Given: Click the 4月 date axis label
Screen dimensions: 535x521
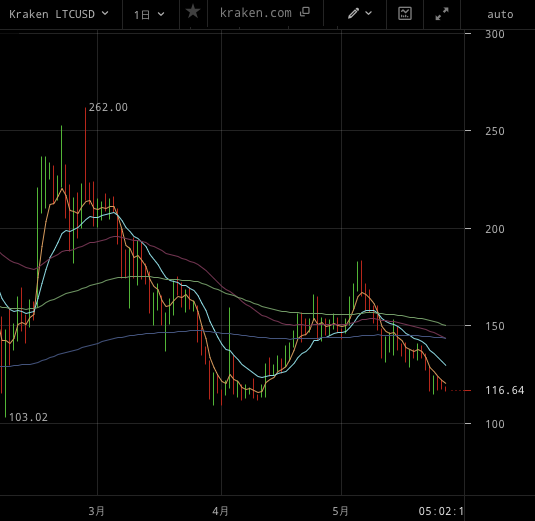Looking at the screenshot, I should tap(220, 511).
